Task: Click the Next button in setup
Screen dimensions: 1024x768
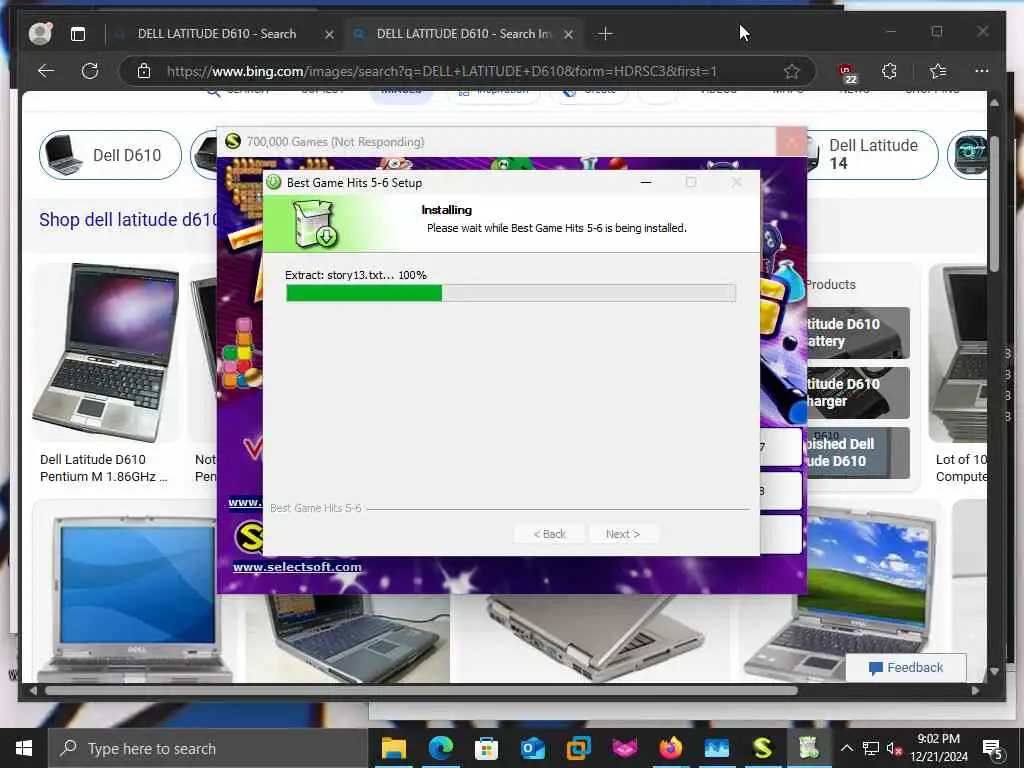Action: point(623,534)
